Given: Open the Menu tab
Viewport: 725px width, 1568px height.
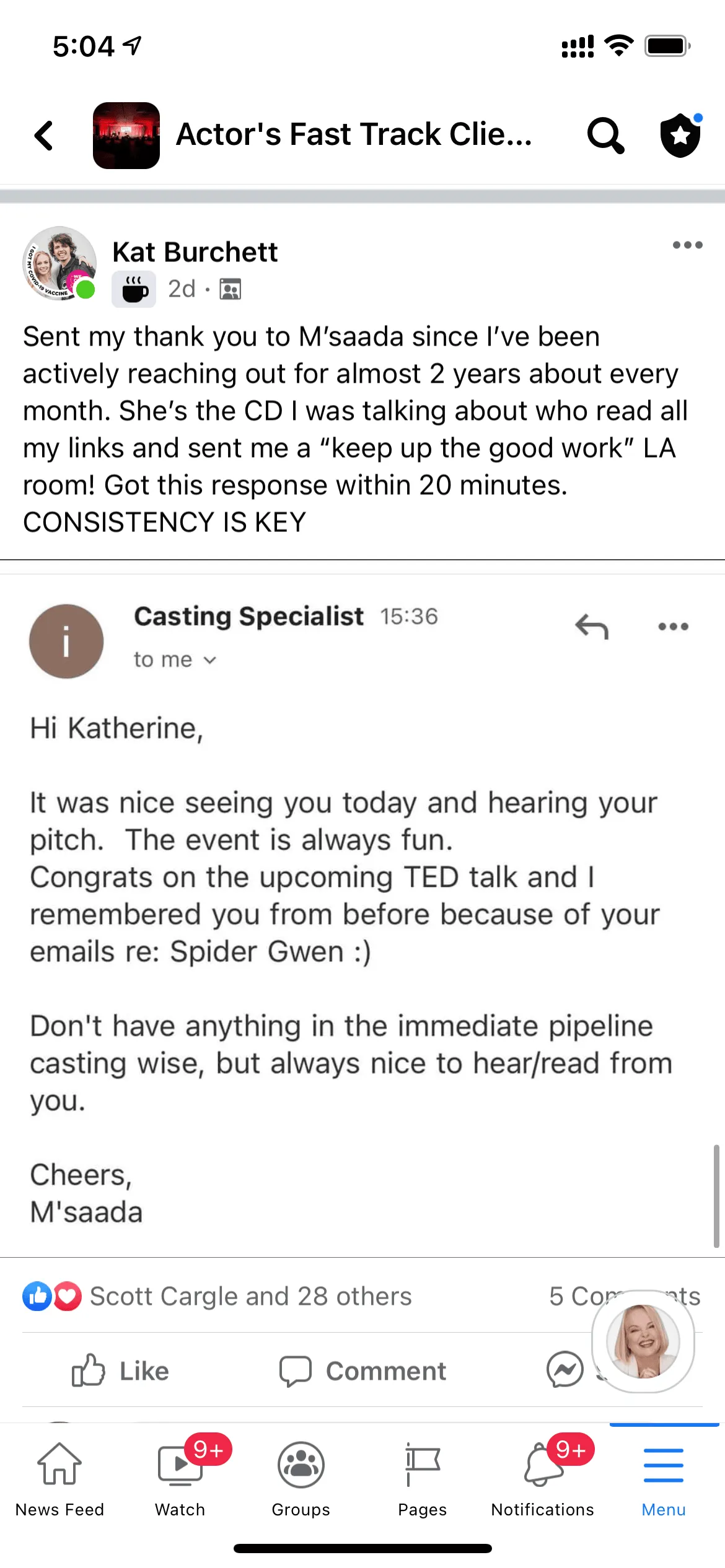Looking at the screenshot, I should point(664,1478).
